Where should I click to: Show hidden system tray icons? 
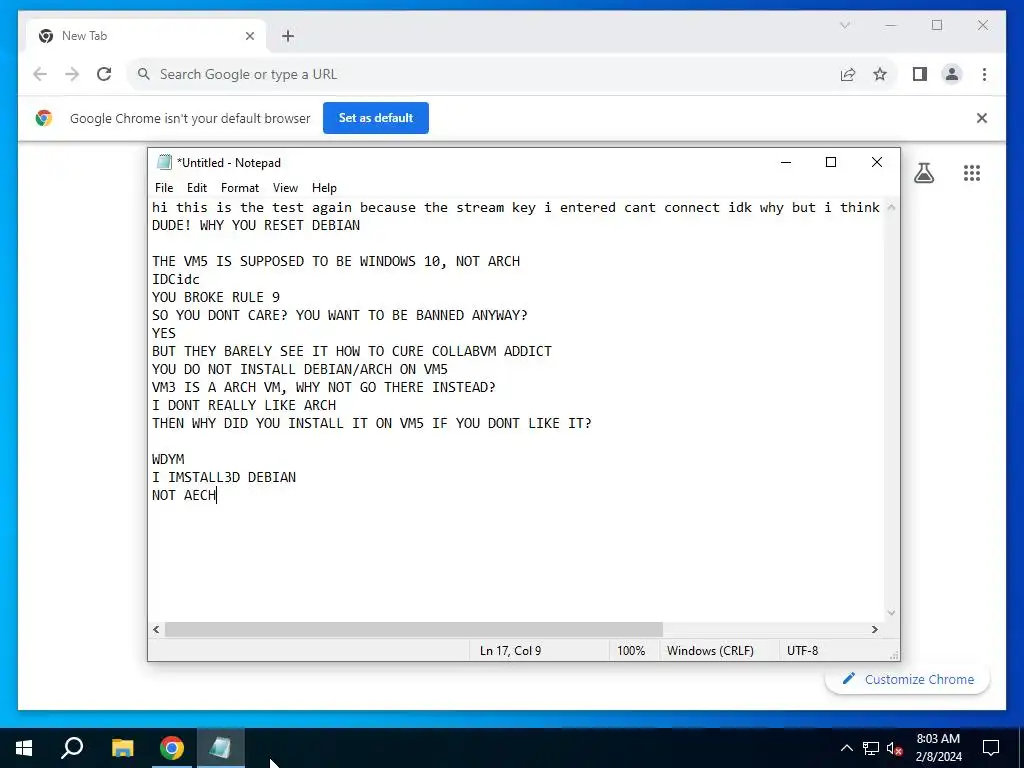846,748
